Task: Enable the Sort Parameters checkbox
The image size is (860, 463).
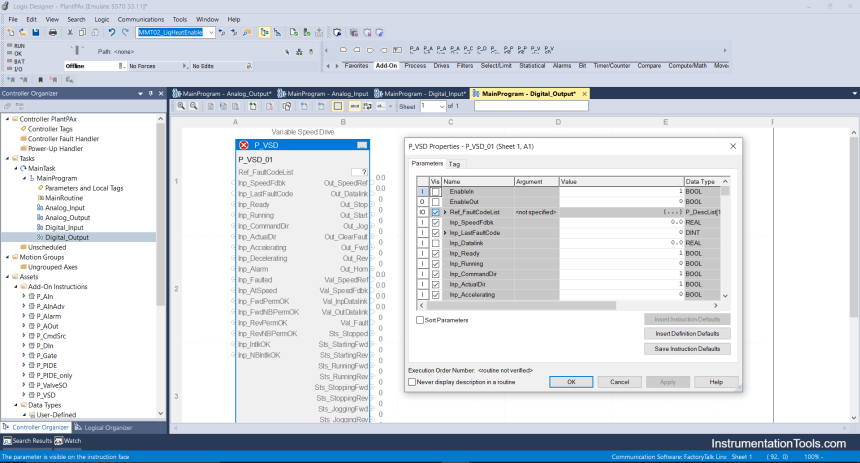Action: click(420, 320)
